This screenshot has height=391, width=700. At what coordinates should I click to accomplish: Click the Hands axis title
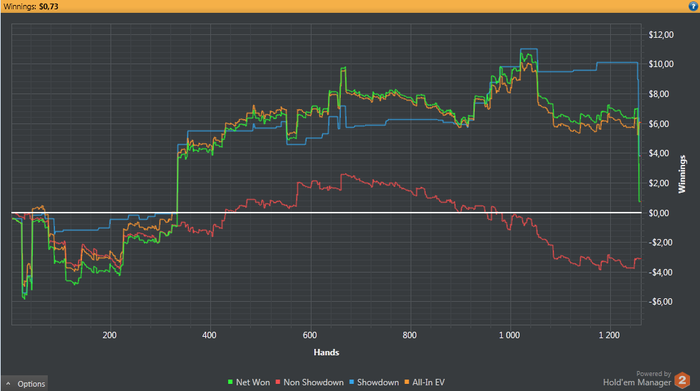[326, 352]
